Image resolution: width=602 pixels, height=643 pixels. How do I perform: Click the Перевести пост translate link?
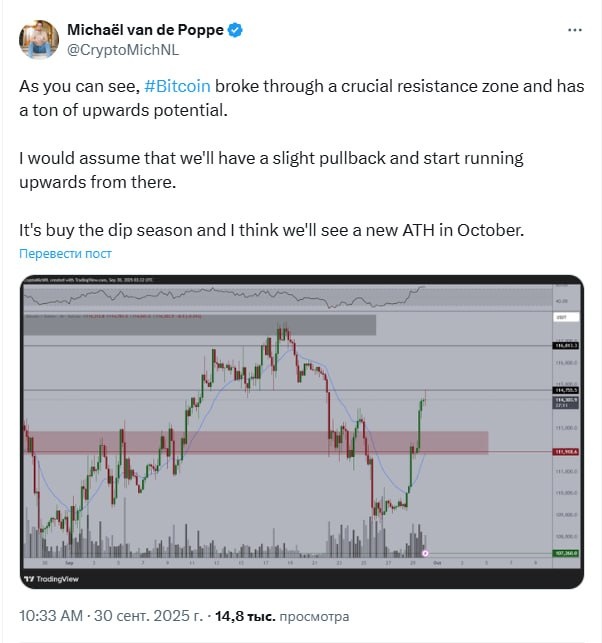(x=65, y=254)
